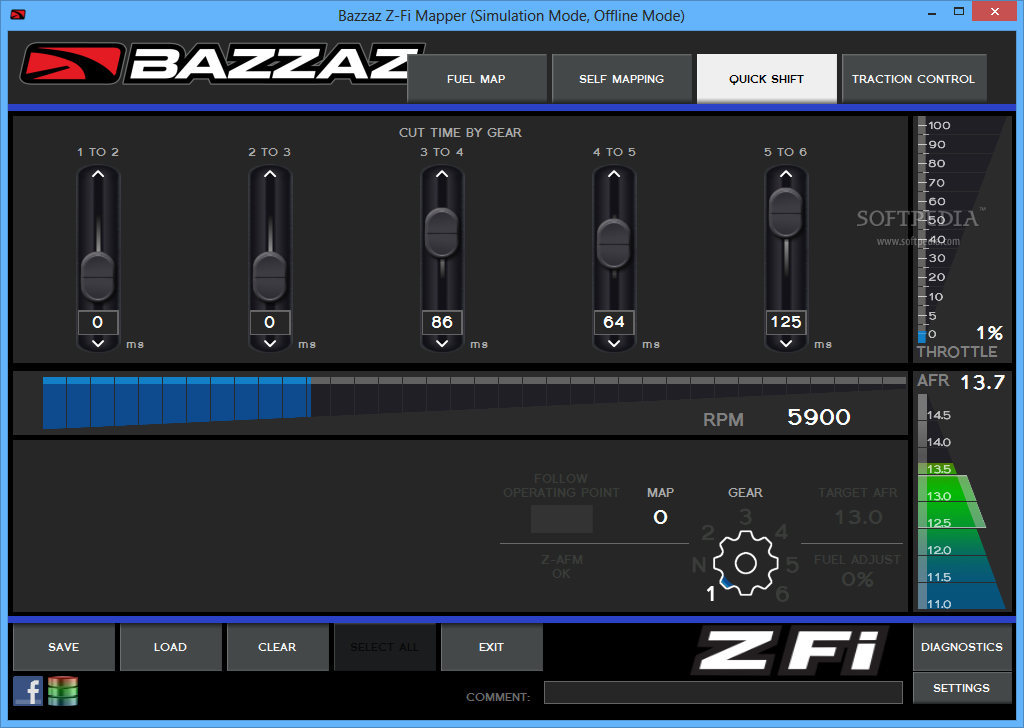
Task: Click the Bazzaz logo
Action: point(222,64)
